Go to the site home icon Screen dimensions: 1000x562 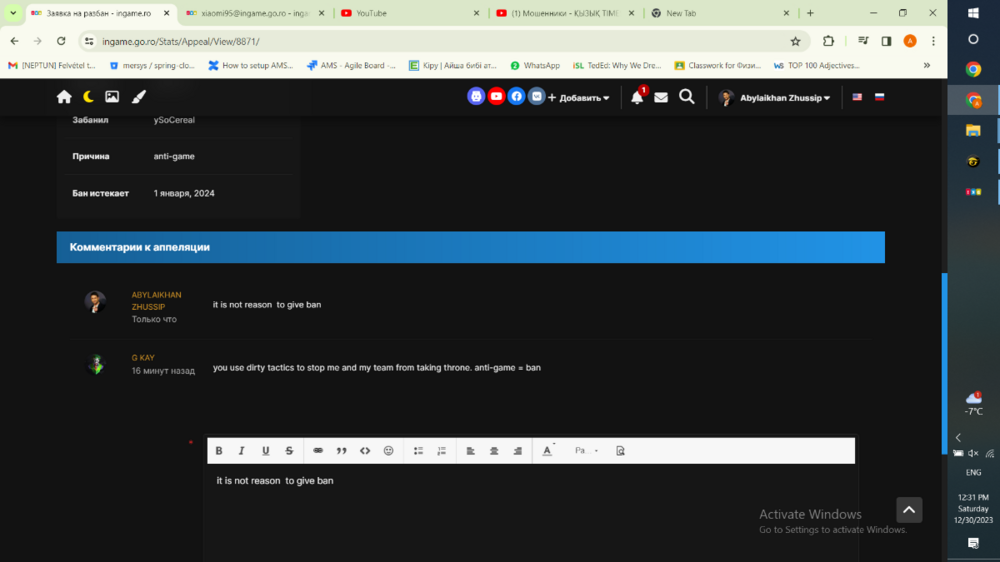click(x=64, y=97)
